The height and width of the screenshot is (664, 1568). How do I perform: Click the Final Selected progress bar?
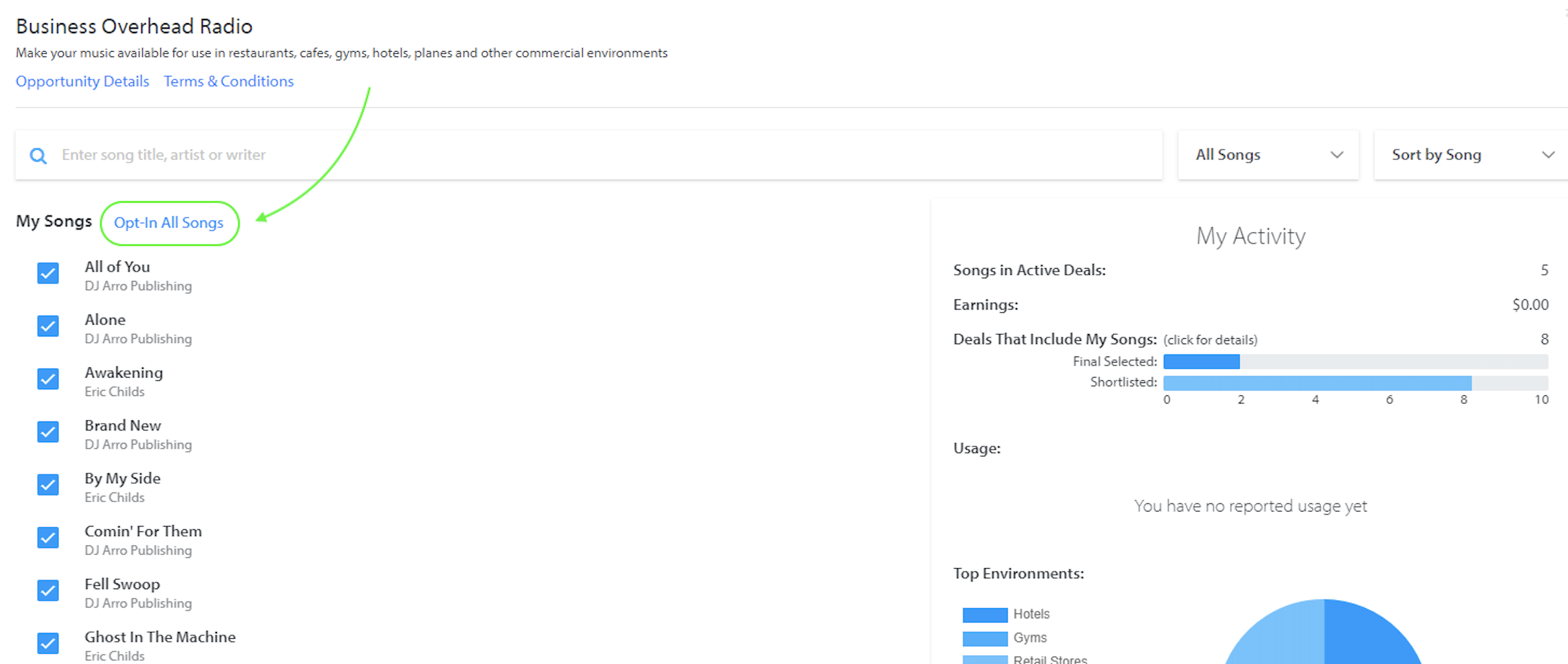[x=1356, y=361]
